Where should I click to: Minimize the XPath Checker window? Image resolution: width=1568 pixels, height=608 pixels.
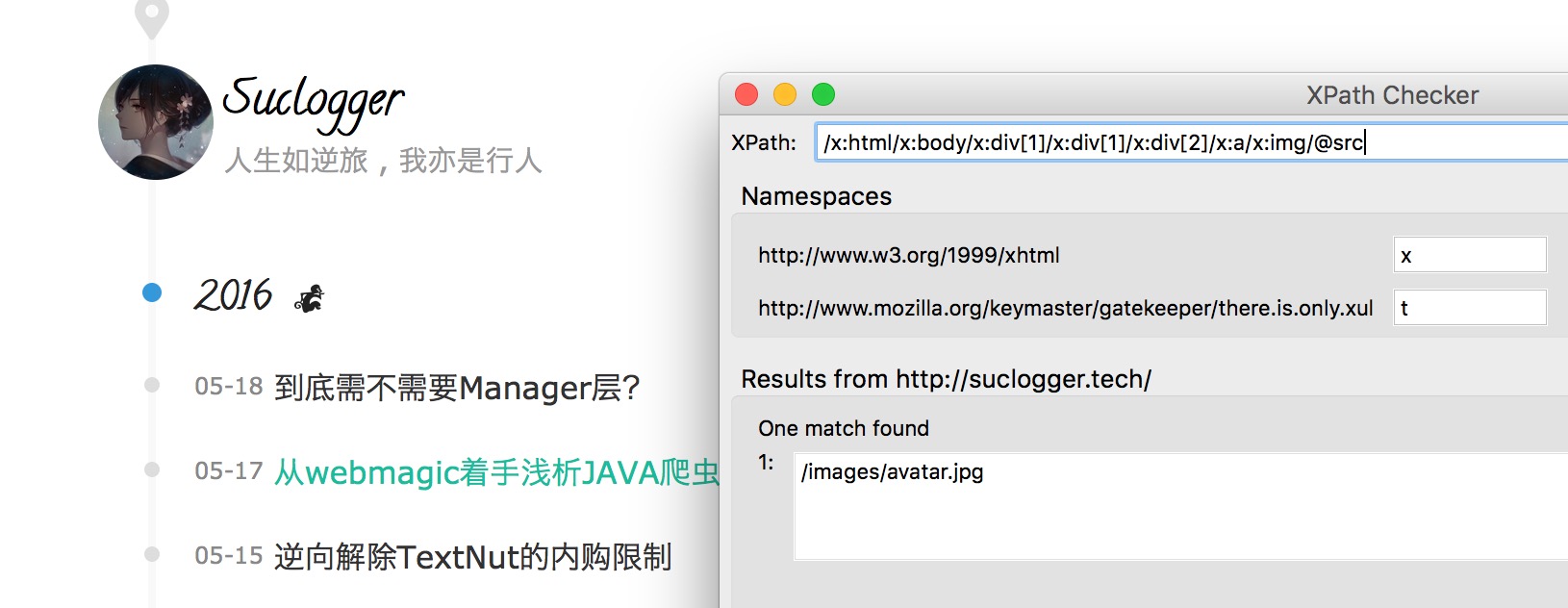(x=785, y=94)
